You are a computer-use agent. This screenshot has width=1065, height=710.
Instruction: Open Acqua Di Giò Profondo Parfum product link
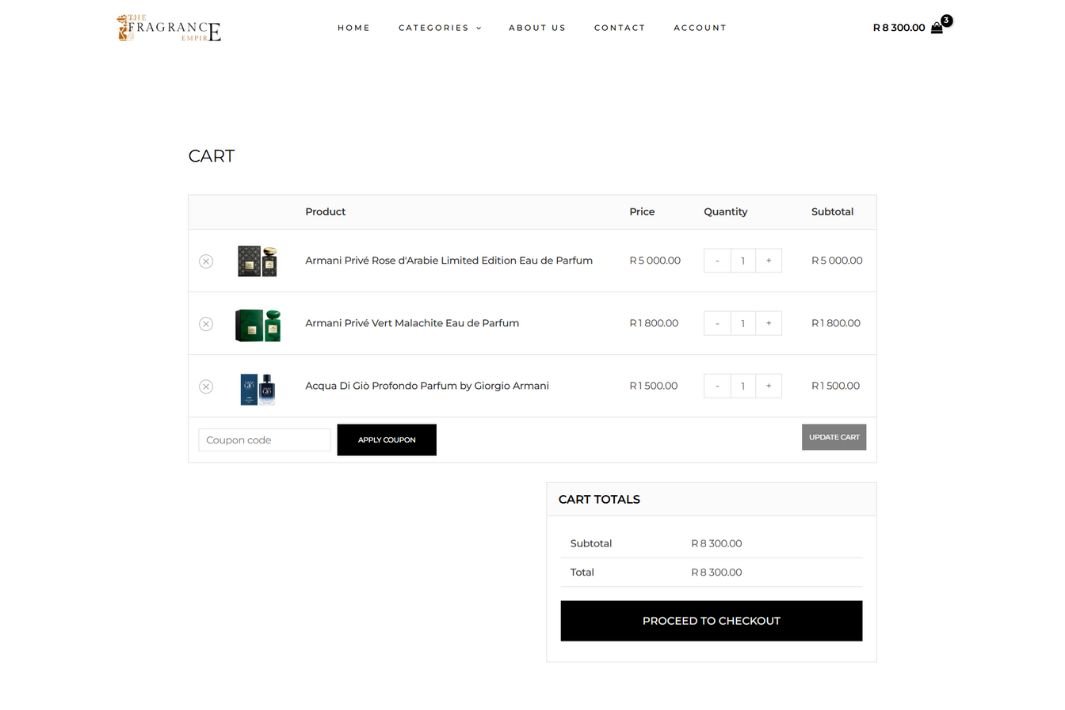tap(427, 386)
